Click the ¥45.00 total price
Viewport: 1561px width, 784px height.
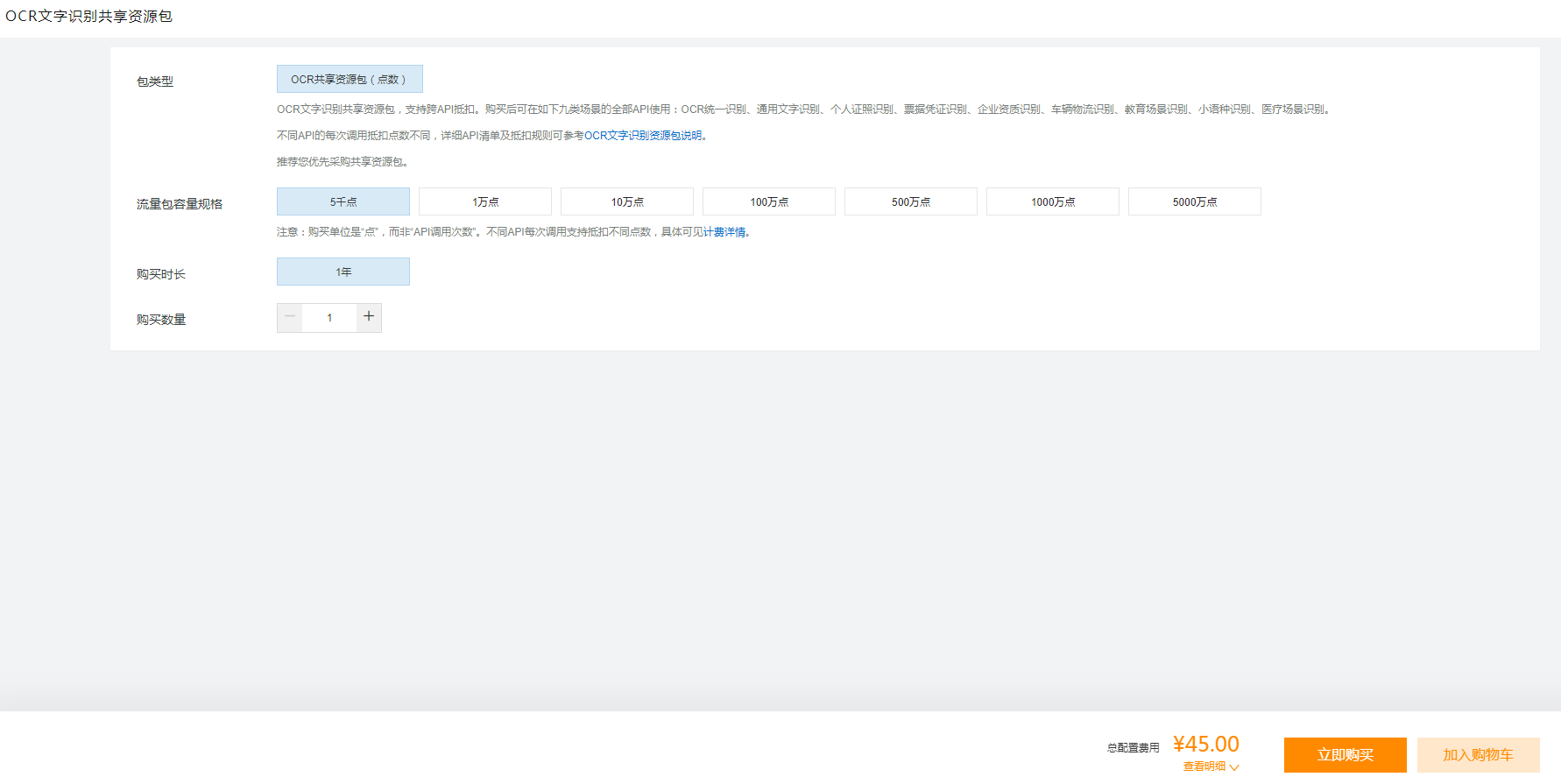coord(1206,744)
